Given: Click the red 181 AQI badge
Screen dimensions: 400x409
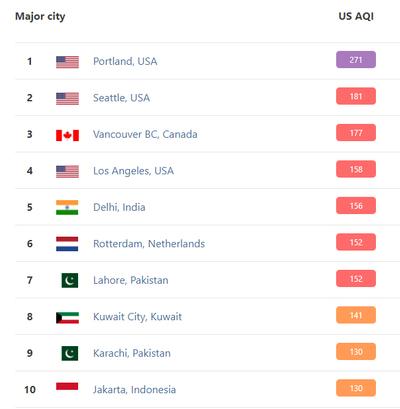Looking at the screenshot, I should pyautogui.click(x=356, y=96).
